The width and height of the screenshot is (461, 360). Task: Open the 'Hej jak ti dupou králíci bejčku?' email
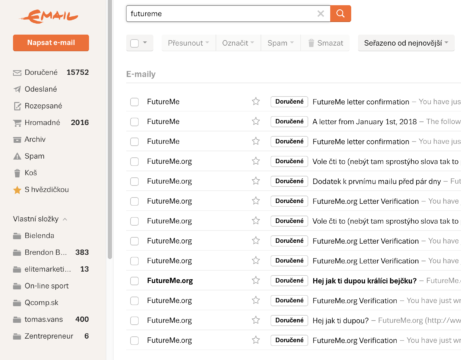(x=364, y=281)
